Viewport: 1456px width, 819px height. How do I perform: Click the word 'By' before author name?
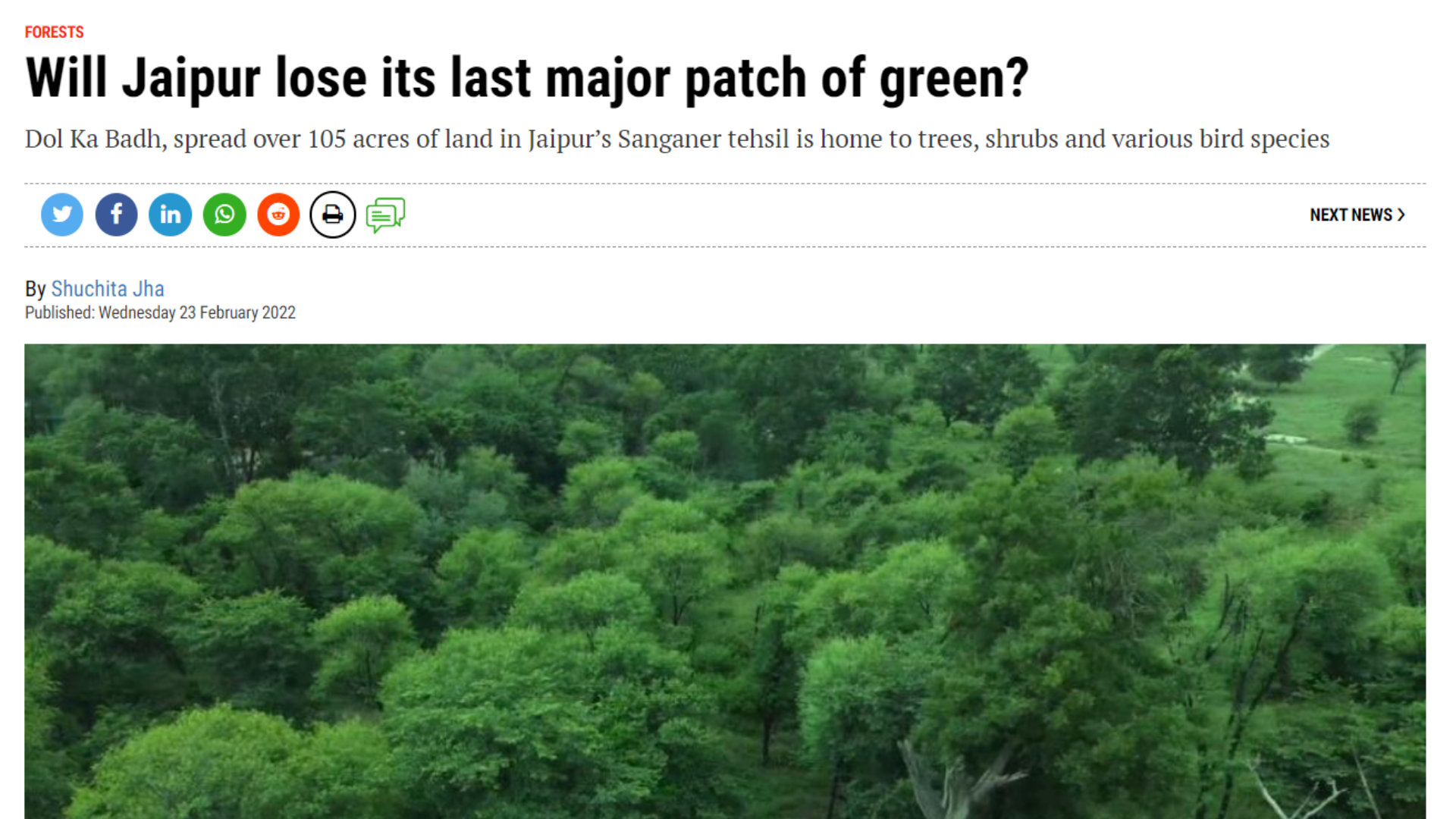pos(36,289)
